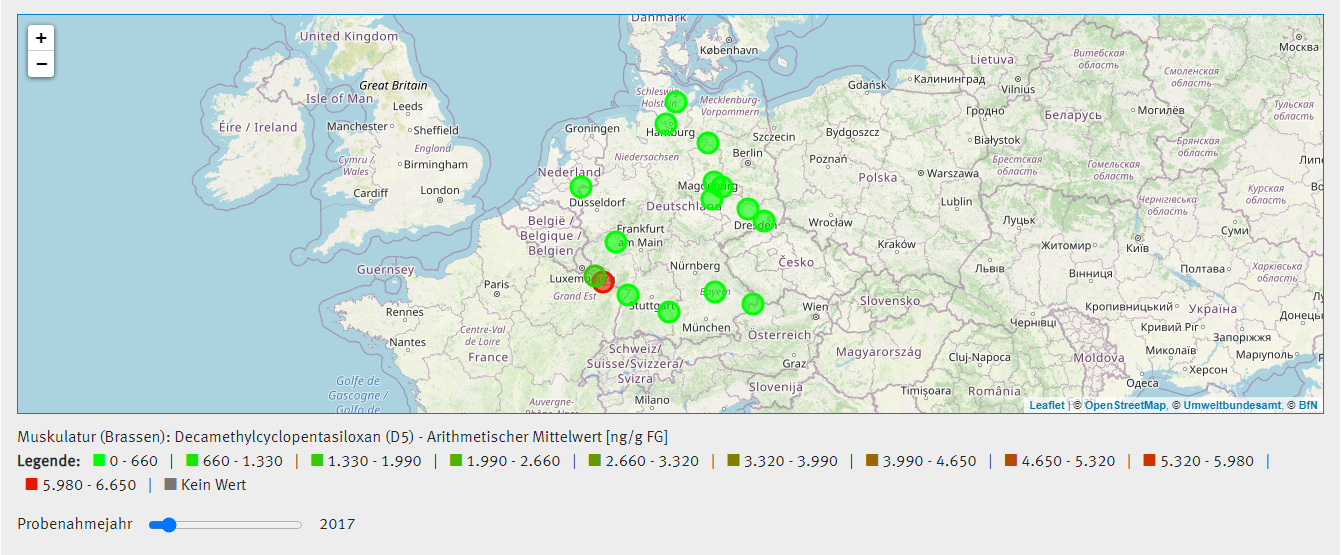Adjust the Probenahmejahr year slider handle
1342x555 pixels.
(x=168, y=524)
